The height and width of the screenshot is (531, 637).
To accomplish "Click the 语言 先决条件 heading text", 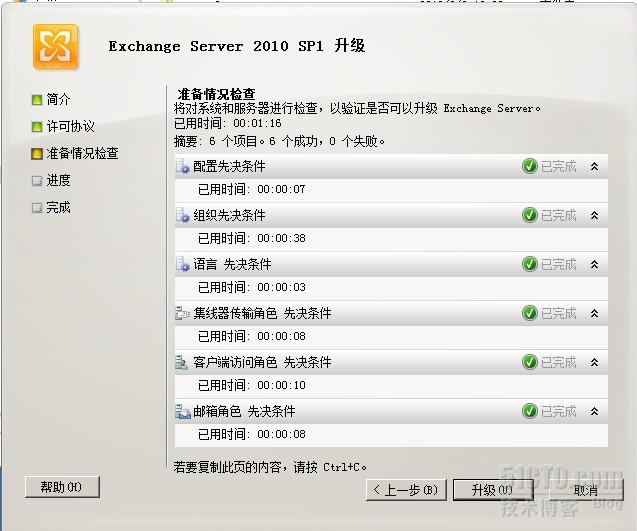I will (232, 264).
